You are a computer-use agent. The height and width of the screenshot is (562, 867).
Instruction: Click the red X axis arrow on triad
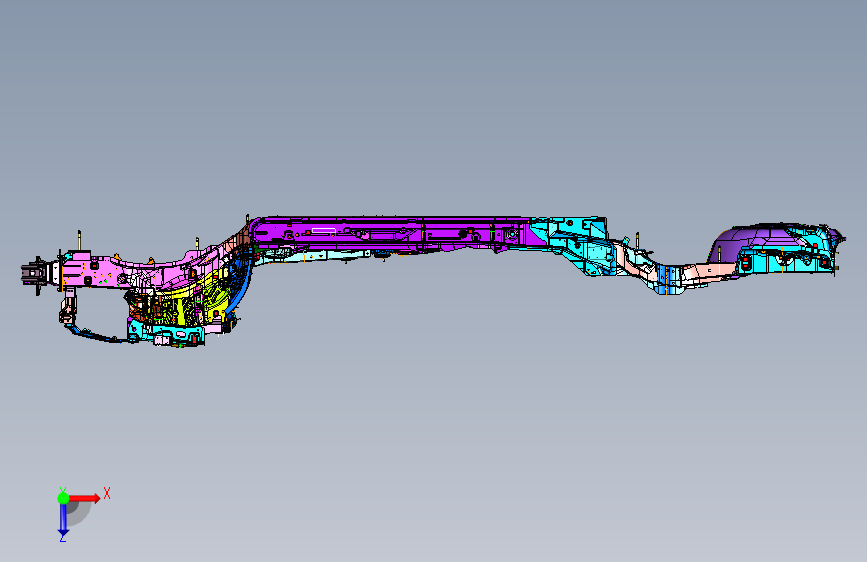[x=84, y=498]
